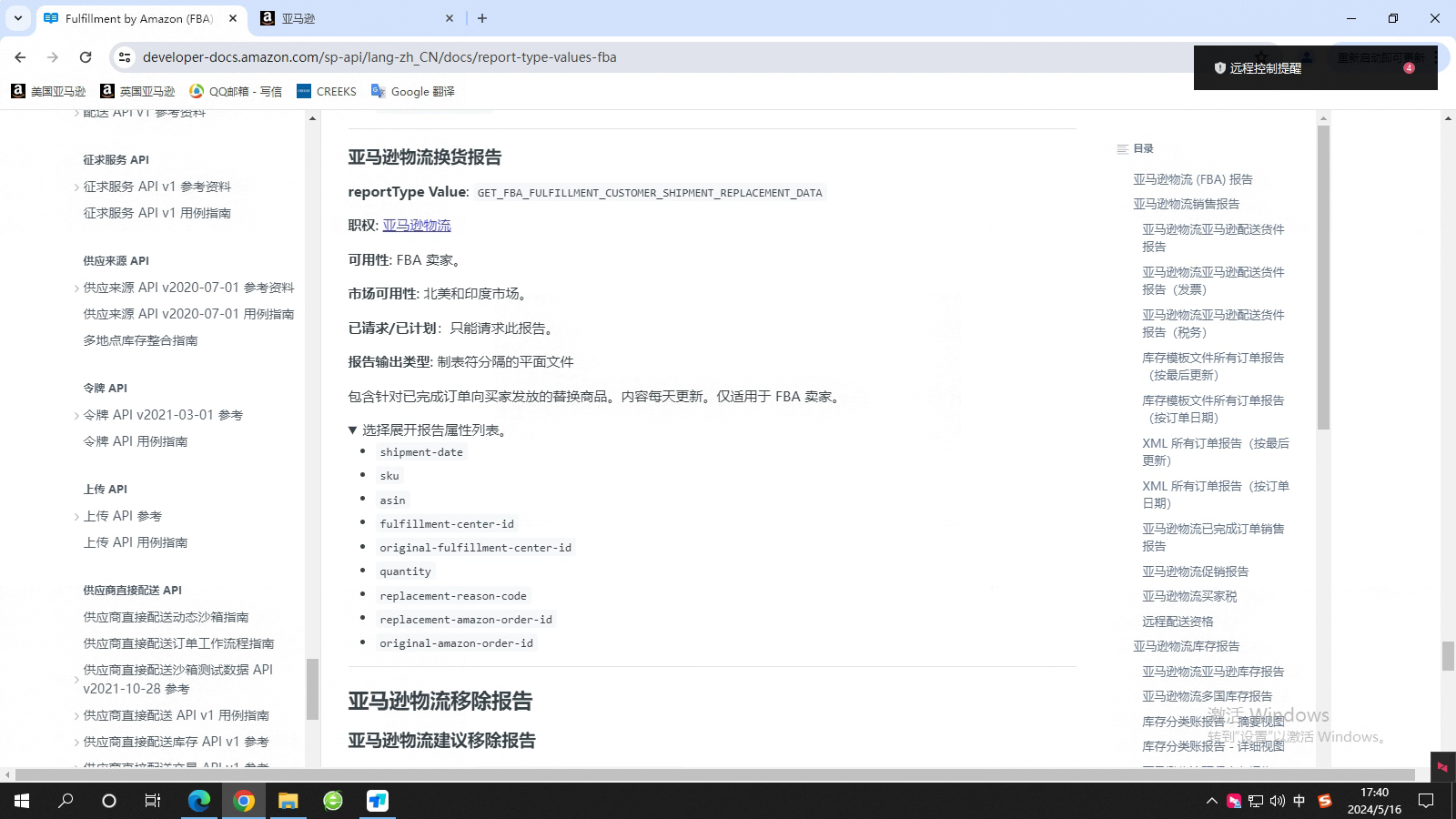The image size is (1456, 819).
Task: Open 供应来源 API v2020-07-01 用例指南
Action: click(188, 313)
